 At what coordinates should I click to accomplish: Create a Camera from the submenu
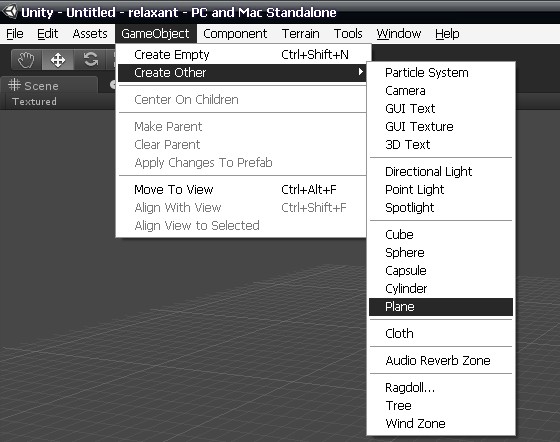[441, 91]
